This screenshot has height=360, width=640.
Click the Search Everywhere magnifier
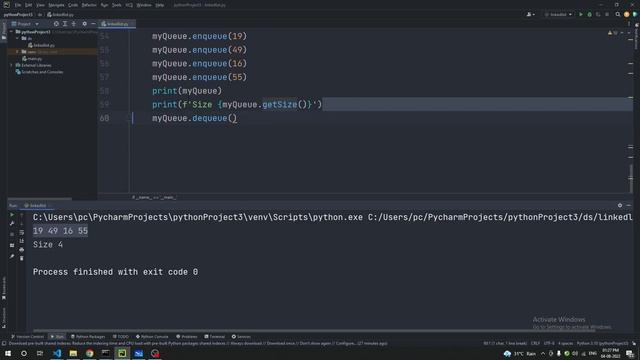[618, 14]
